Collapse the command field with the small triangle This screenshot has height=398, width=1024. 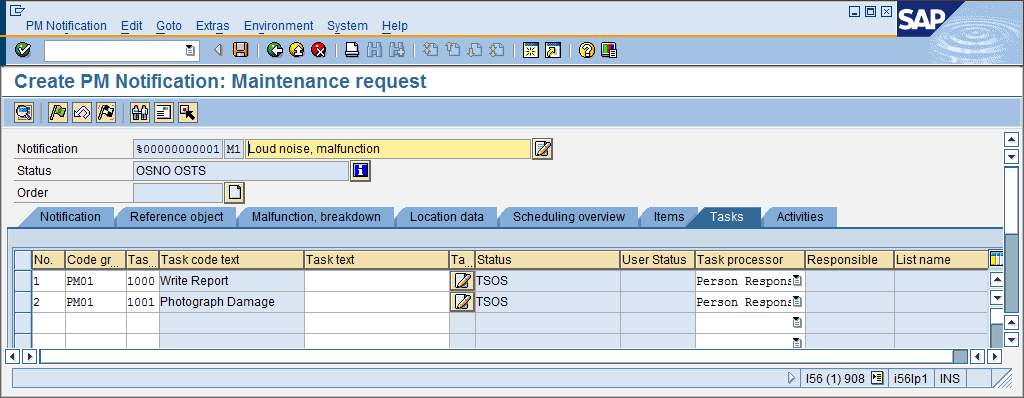(x=218, y=50)
